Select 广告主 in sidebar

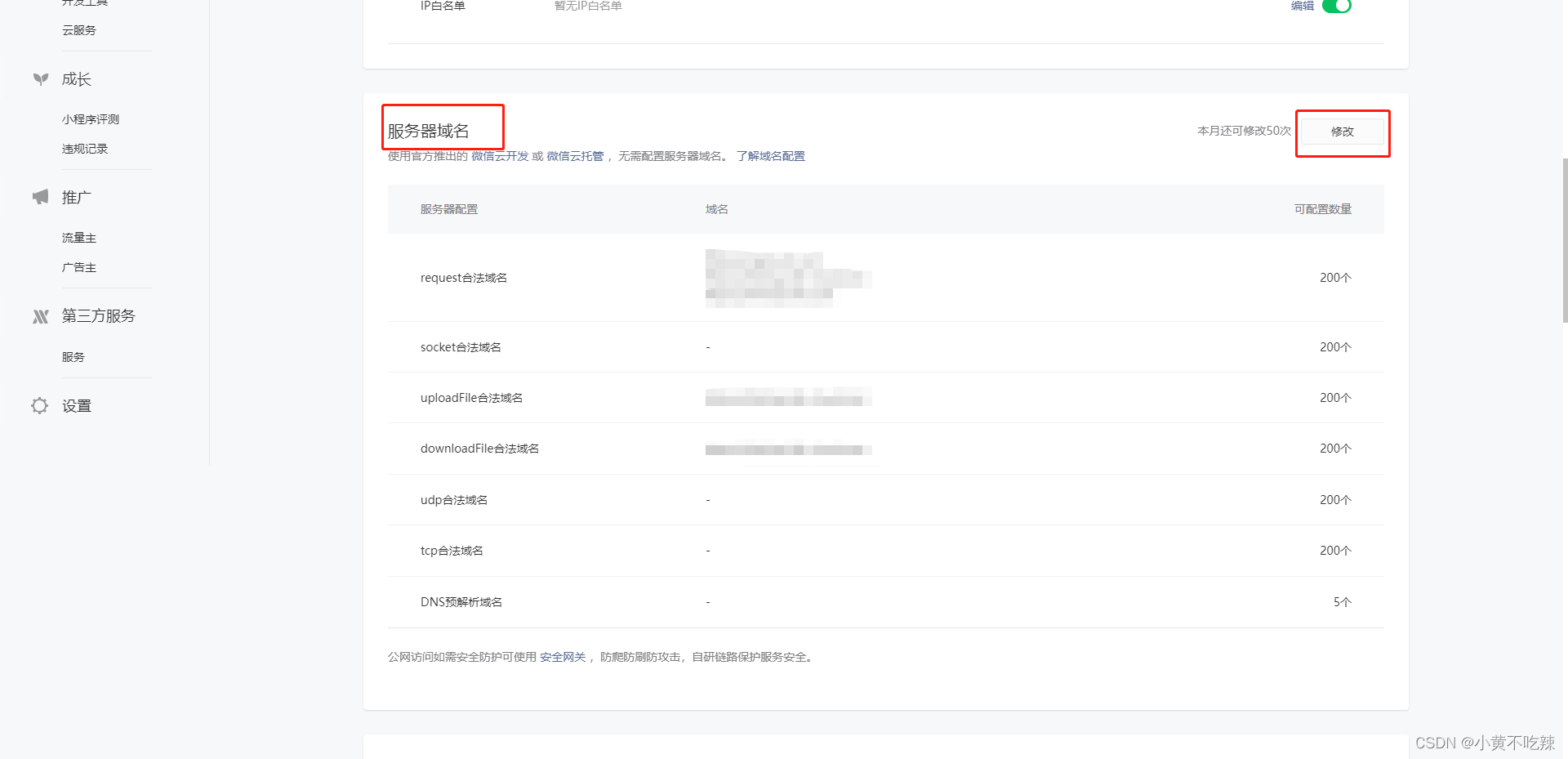(x=79, y=267)
